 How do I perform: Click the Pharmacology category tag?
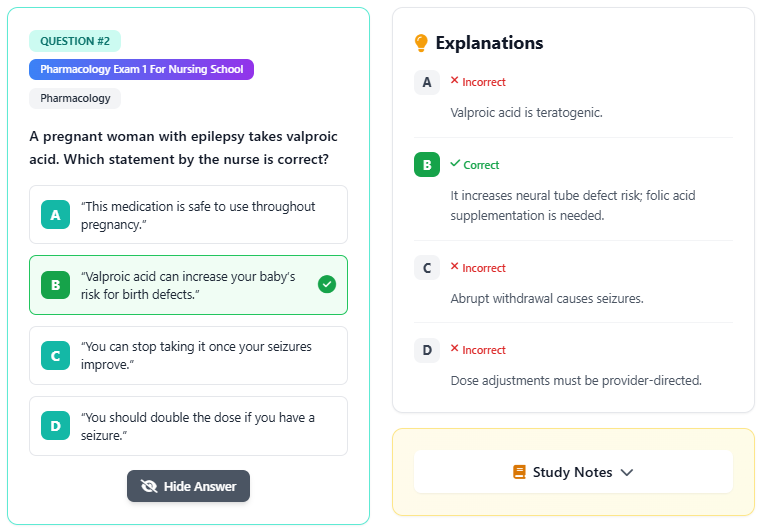(x=75, y=98)
